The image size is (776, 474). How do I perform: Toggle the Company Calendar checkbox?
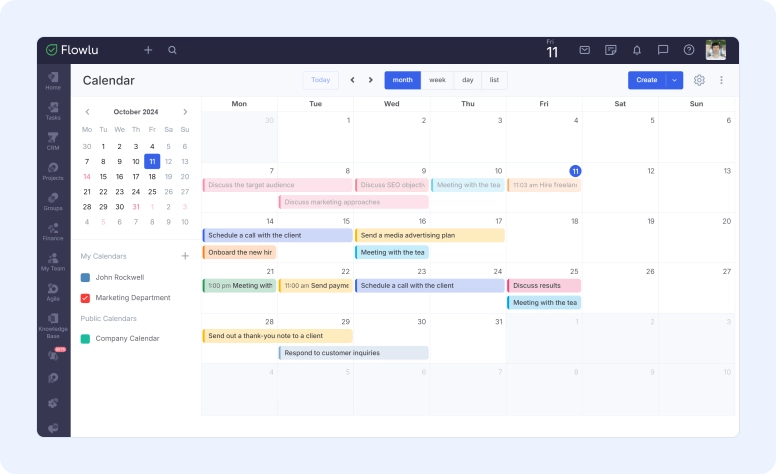85,338
